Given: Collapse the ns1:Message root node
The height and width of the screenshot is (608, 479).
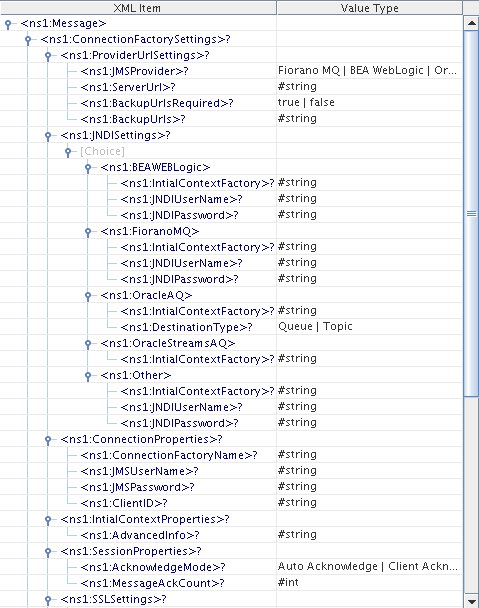Looking at the screenshot, I should coord(8,24).
